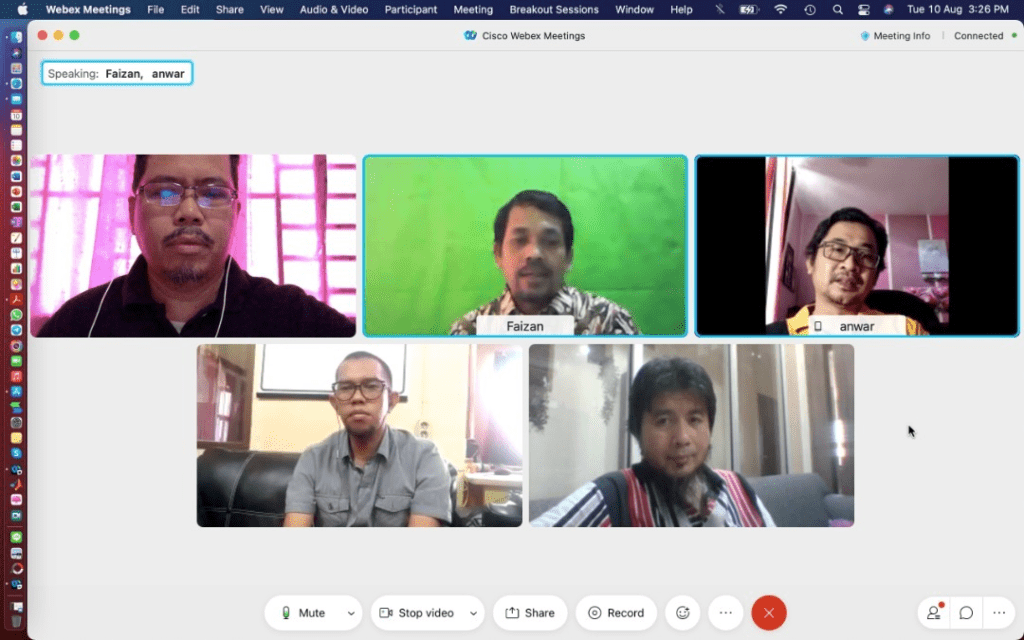This screenshot has width=1024, height=640.
Task: Open the Help menu
Action: 681,9
